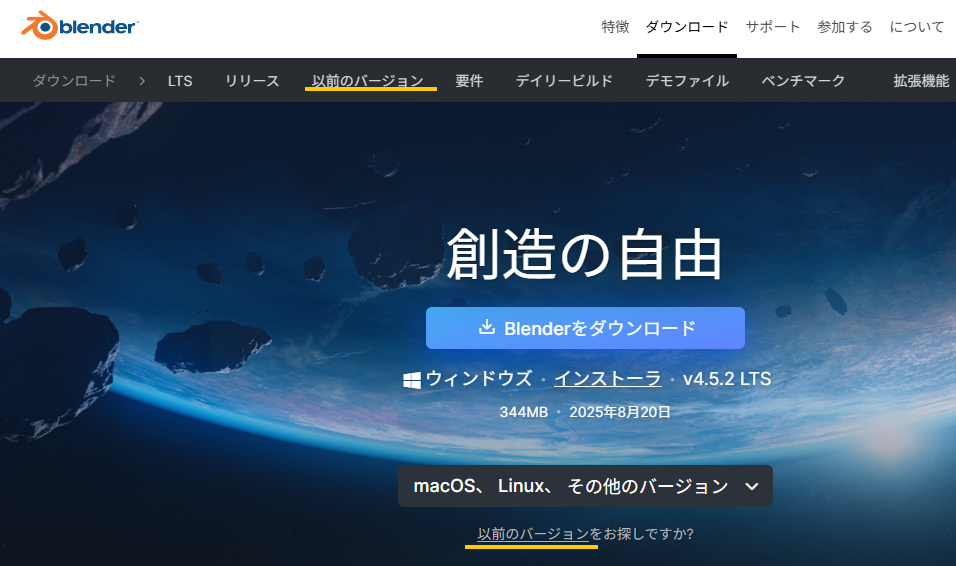Click the 344MB file size text

pyautogui.click(x=524, y=412)
